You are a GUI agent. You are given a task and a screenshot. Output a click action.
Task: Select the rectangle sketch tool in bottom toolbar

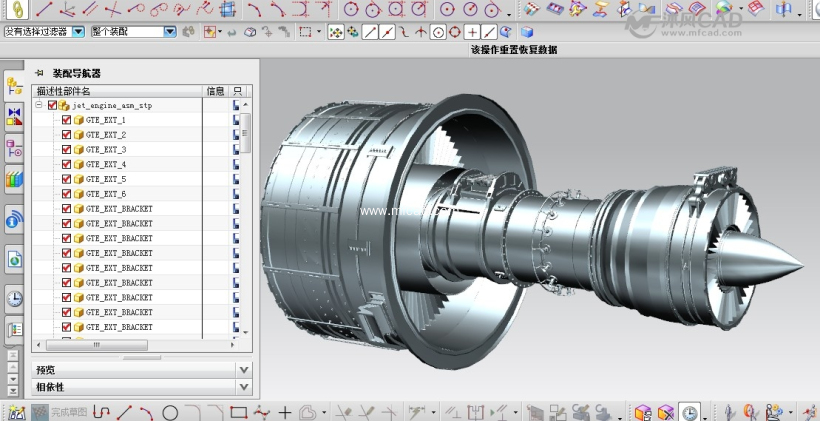238,412
